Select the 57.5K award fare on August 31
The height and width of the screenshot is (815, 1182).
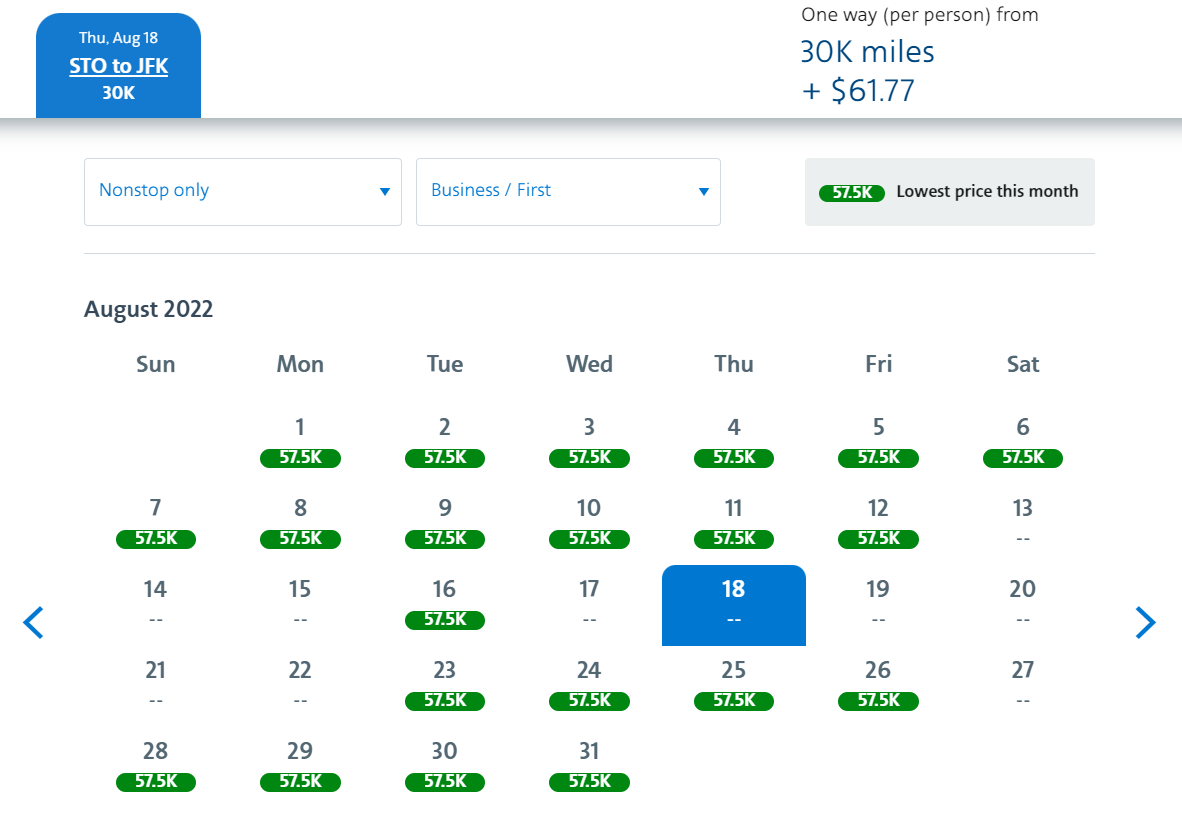pos(589,782)
